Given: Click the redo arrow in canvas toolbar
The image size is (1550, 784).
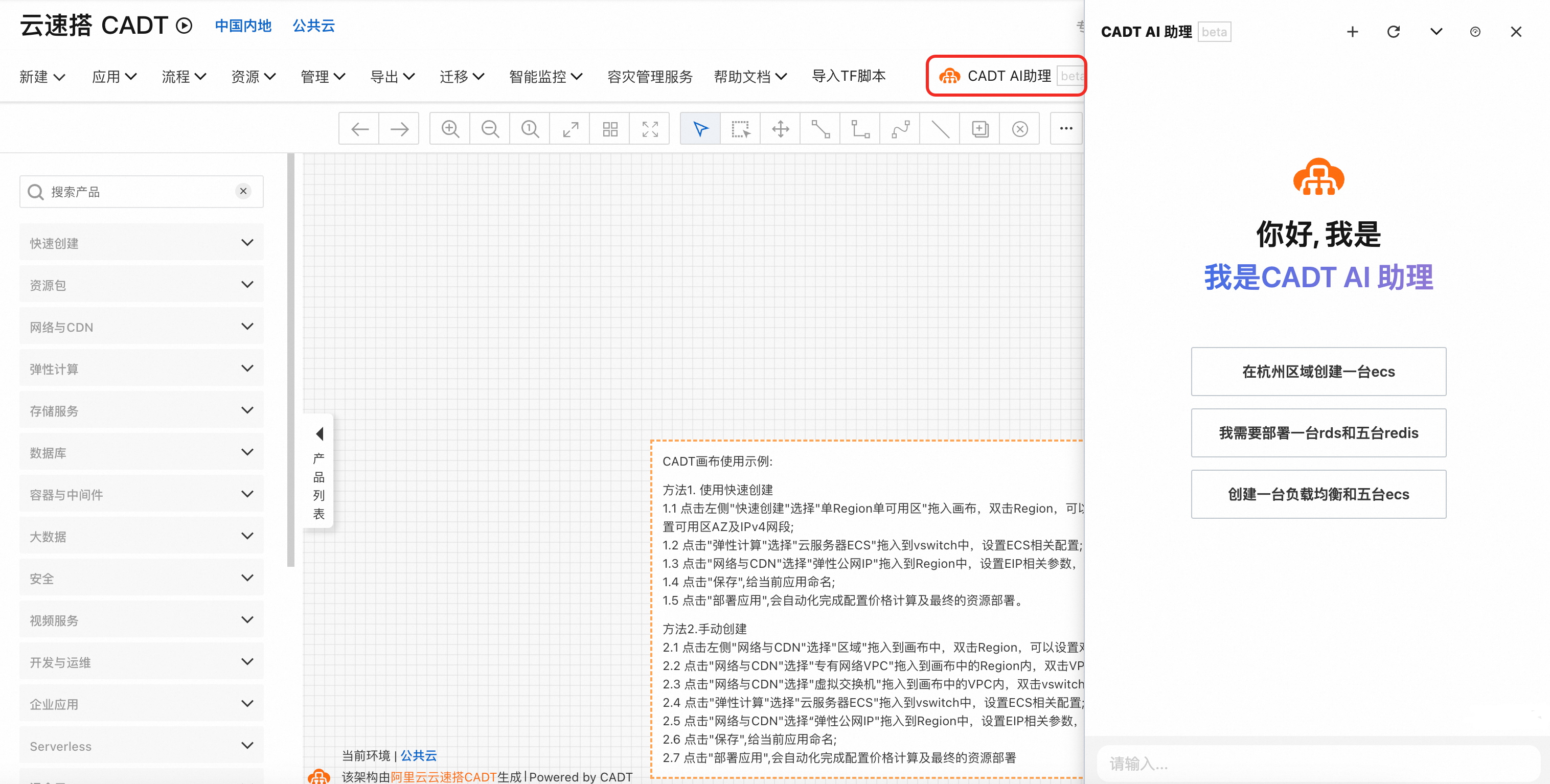Looking at the screenshot, I should 399,129.
